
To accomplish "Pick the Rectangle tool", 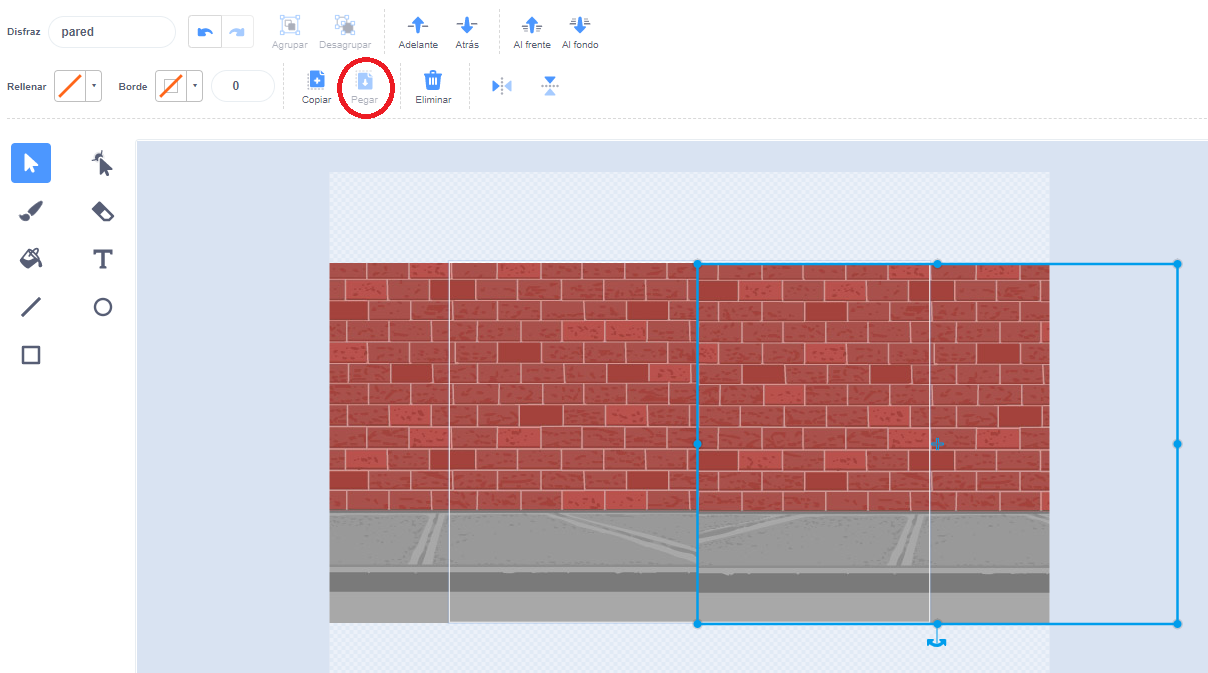I will (31, 355).
